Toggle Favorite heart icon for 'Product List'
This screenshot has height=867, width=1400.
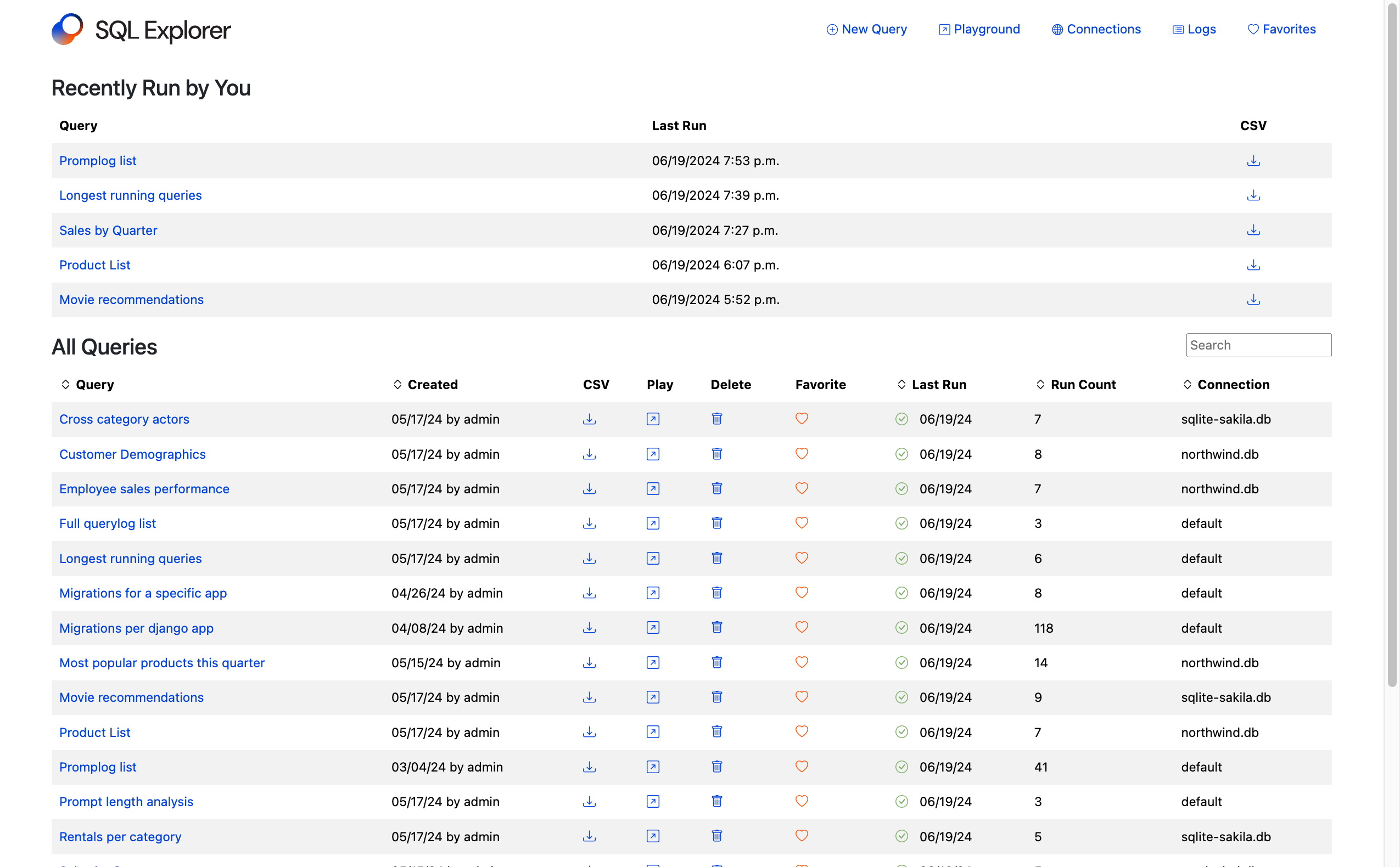801,732
